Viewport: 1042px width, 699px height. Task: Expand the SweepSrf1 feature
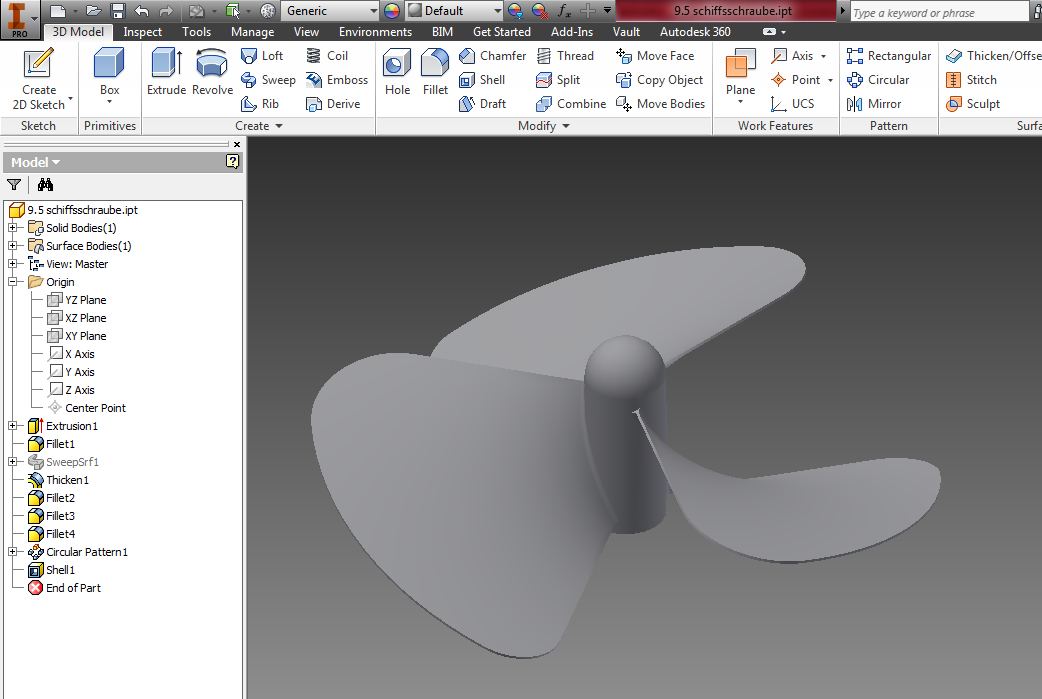pyautogui.click(x=12, y=462)
